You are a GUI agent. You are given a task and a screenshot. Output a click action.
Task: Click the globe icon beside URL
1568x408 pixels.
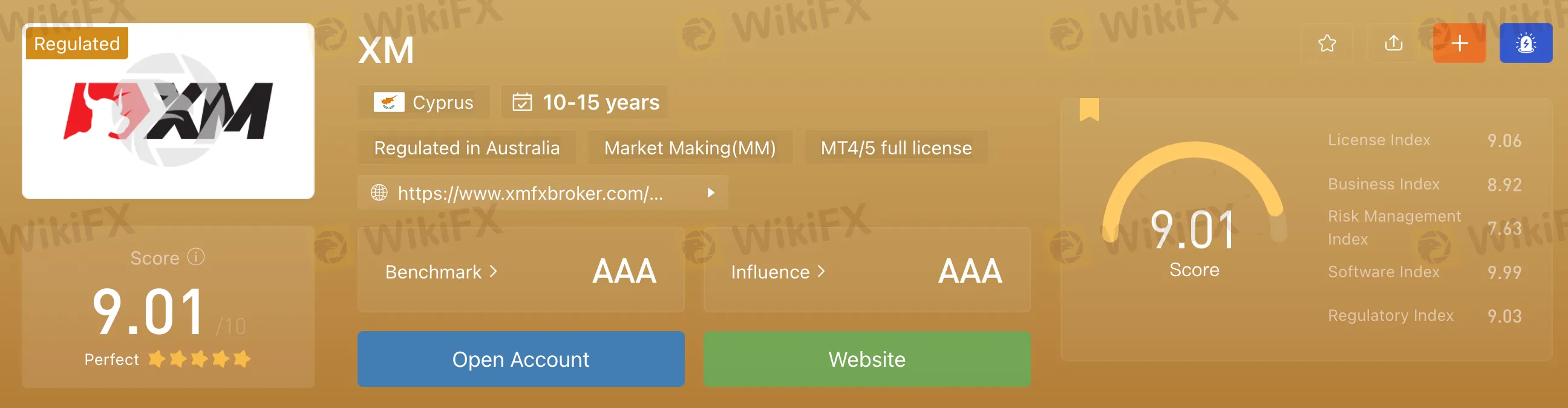click(379, 193)
